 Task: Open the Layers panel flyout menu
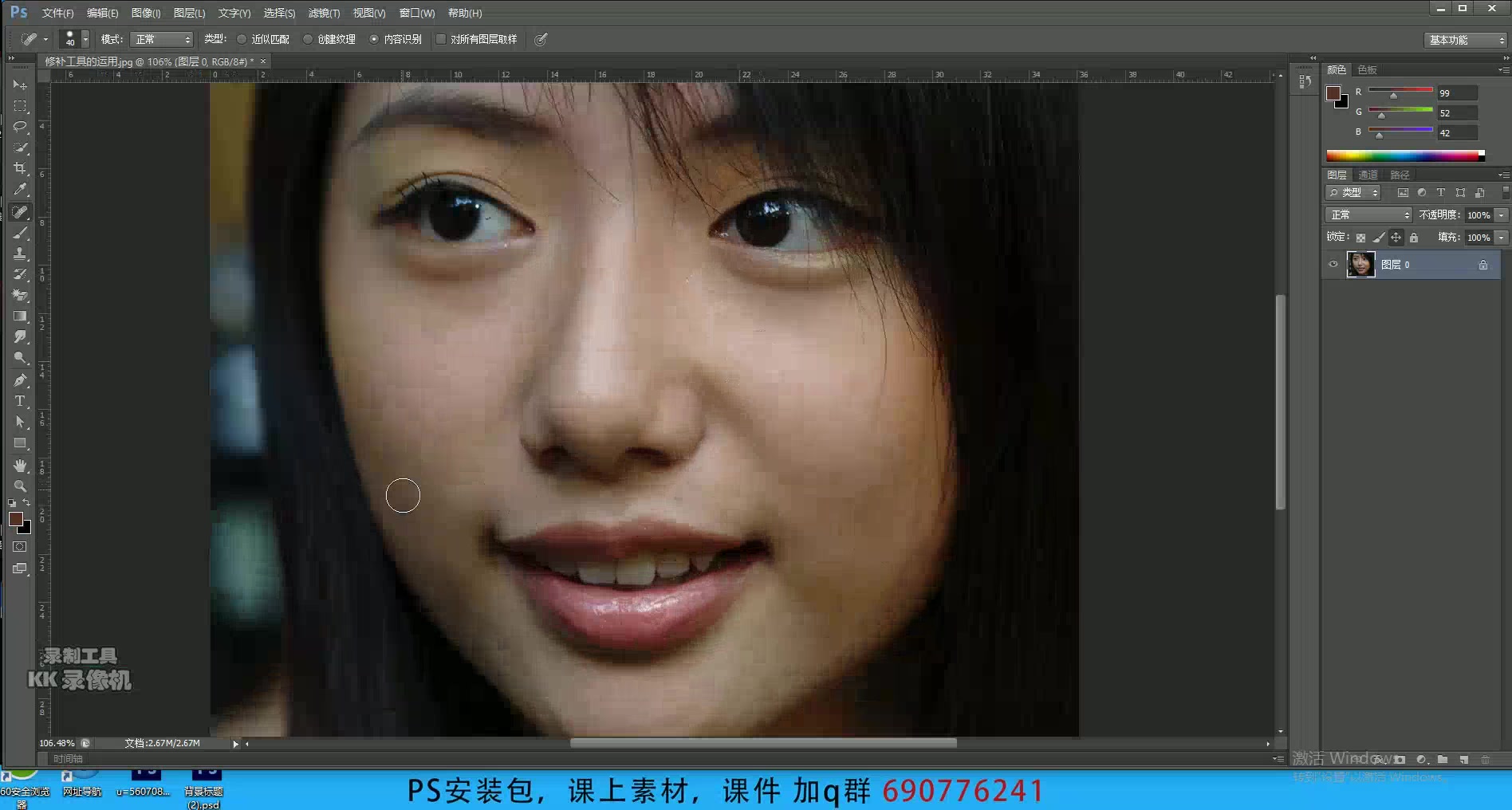1503,175
